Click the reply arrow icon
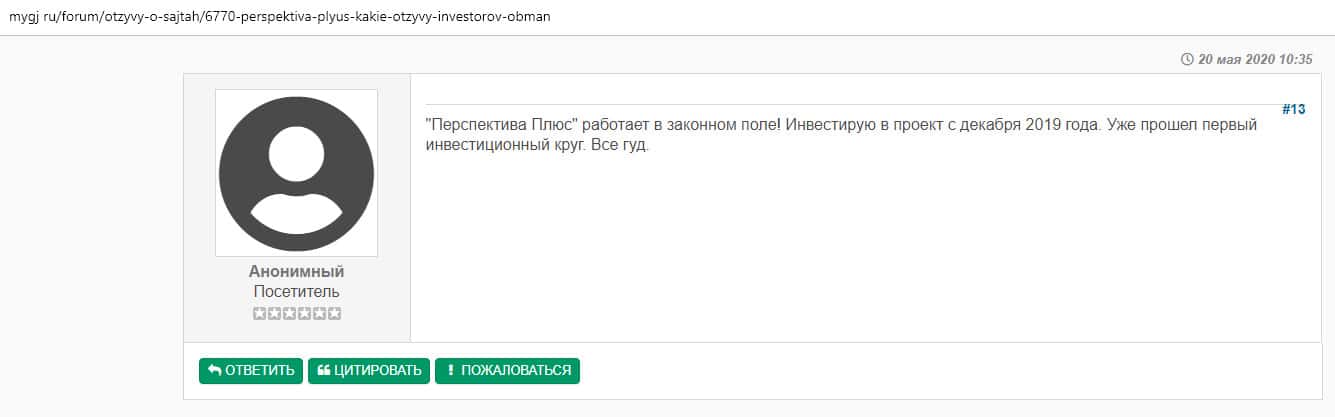Screen dimensions: 1335x417 (214, 371)
